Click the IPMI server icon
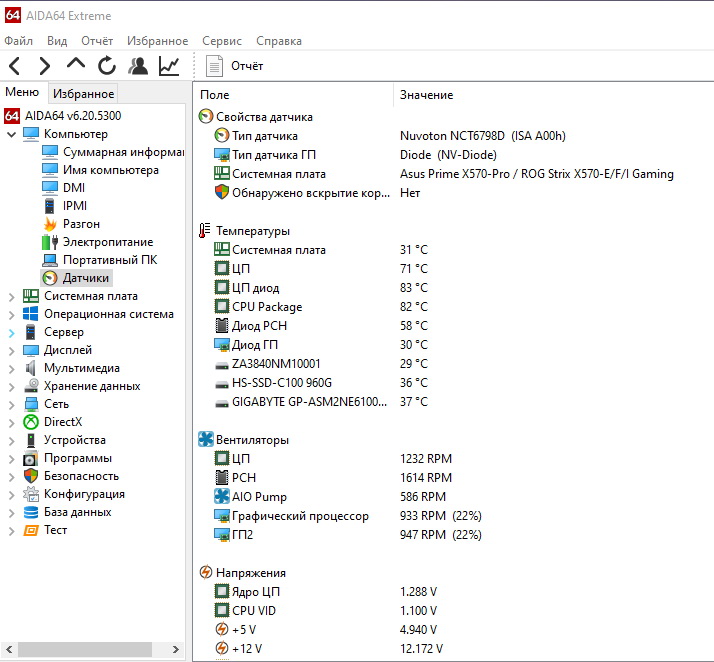714x662 pixels. pyautogui.click(x=50, y=206)
